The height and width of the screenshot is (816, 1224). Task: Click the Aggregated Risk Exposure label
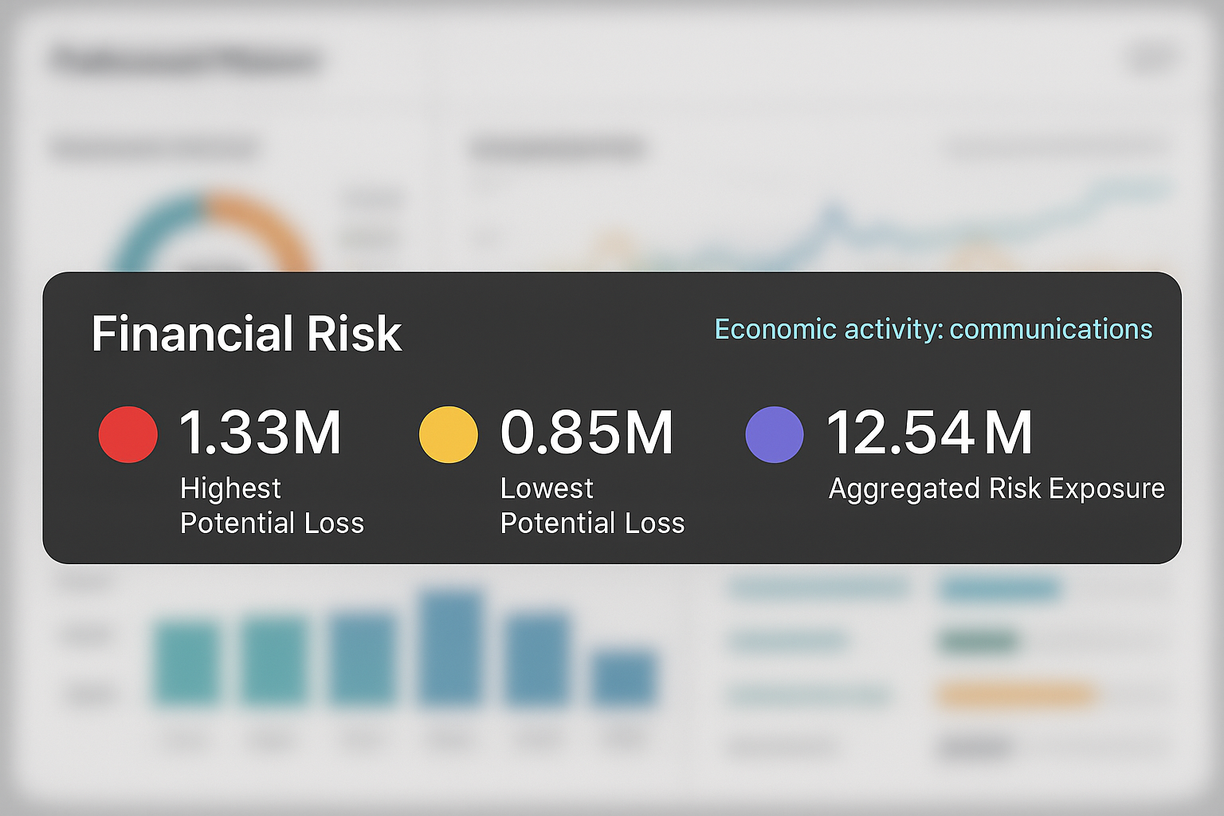pyautogui.click(x=996, y=488)
